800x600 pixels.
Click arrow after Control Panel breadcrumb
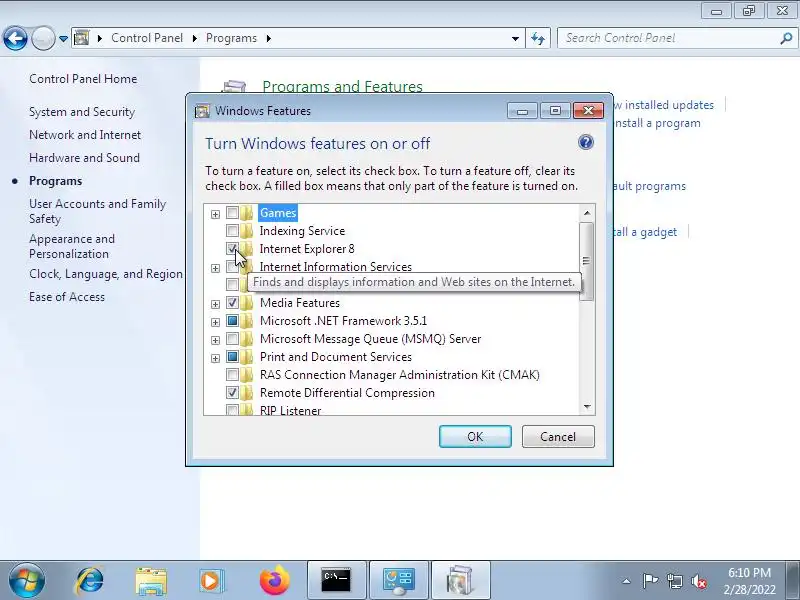195,38
